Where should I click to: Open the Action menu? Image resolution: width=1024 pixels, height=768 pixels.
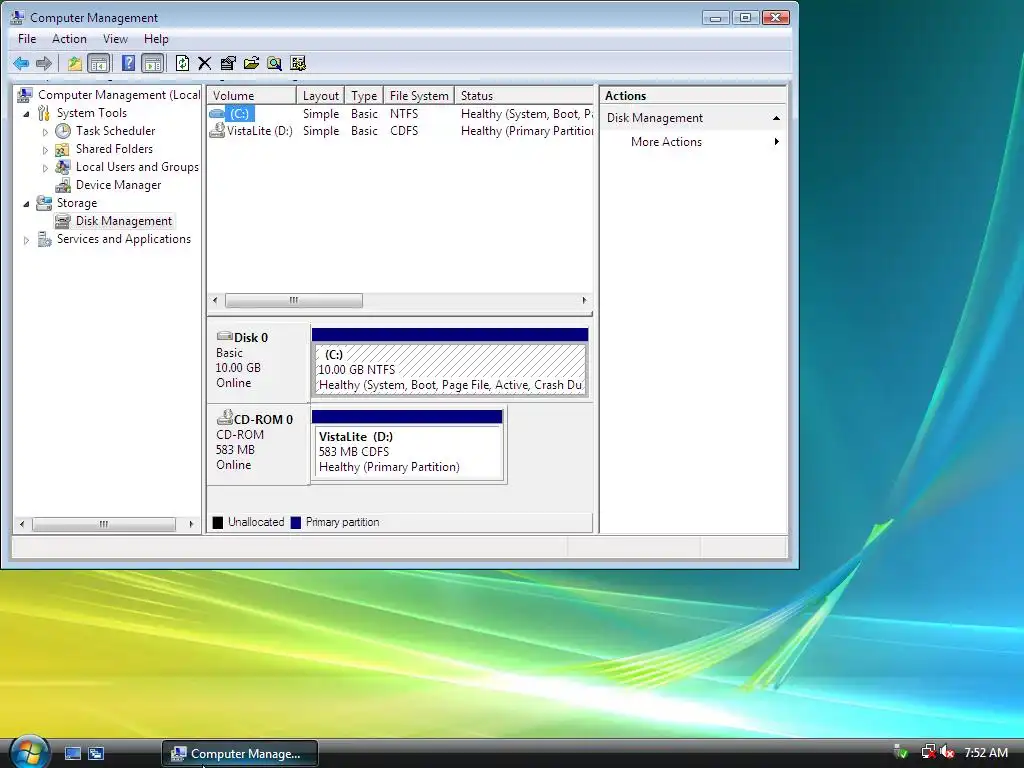click(69, 39)
